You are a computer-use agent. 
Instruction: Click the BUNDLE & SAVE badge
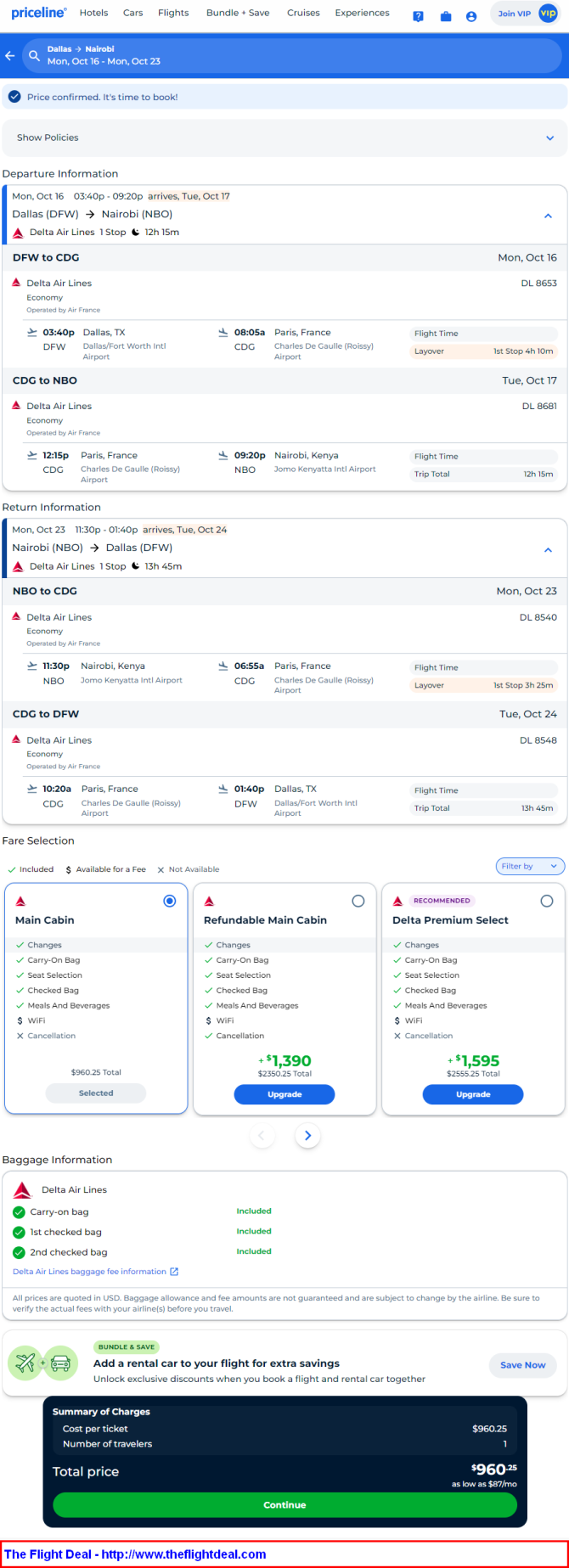click(x=127, y=1346)
